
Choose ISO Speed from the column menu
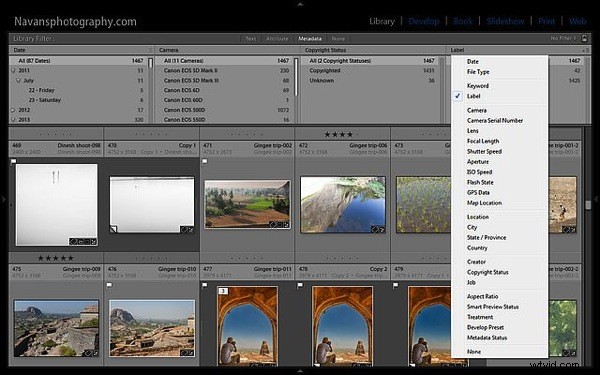(x=479, y=172)
